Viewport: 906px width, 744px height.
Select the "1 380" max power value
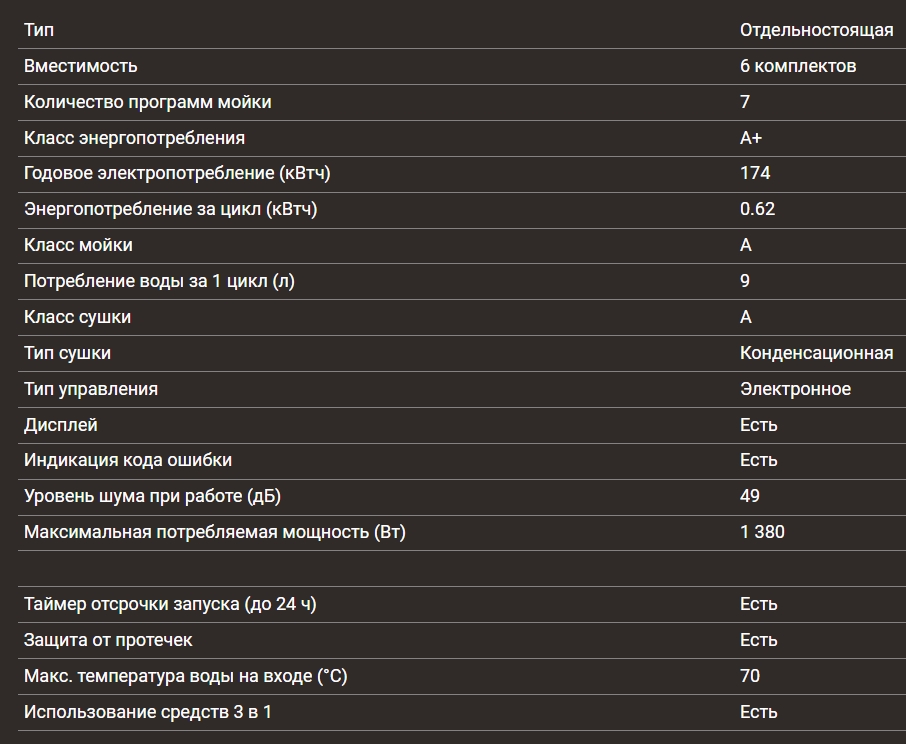(762, 532)
